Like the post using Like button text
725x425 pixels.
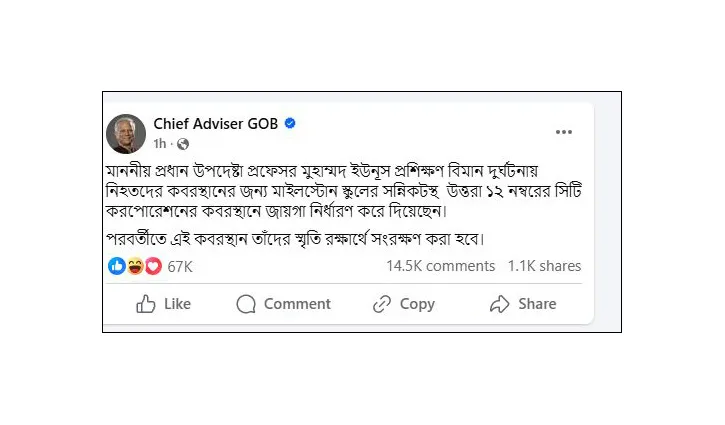(x=178, y=304)
